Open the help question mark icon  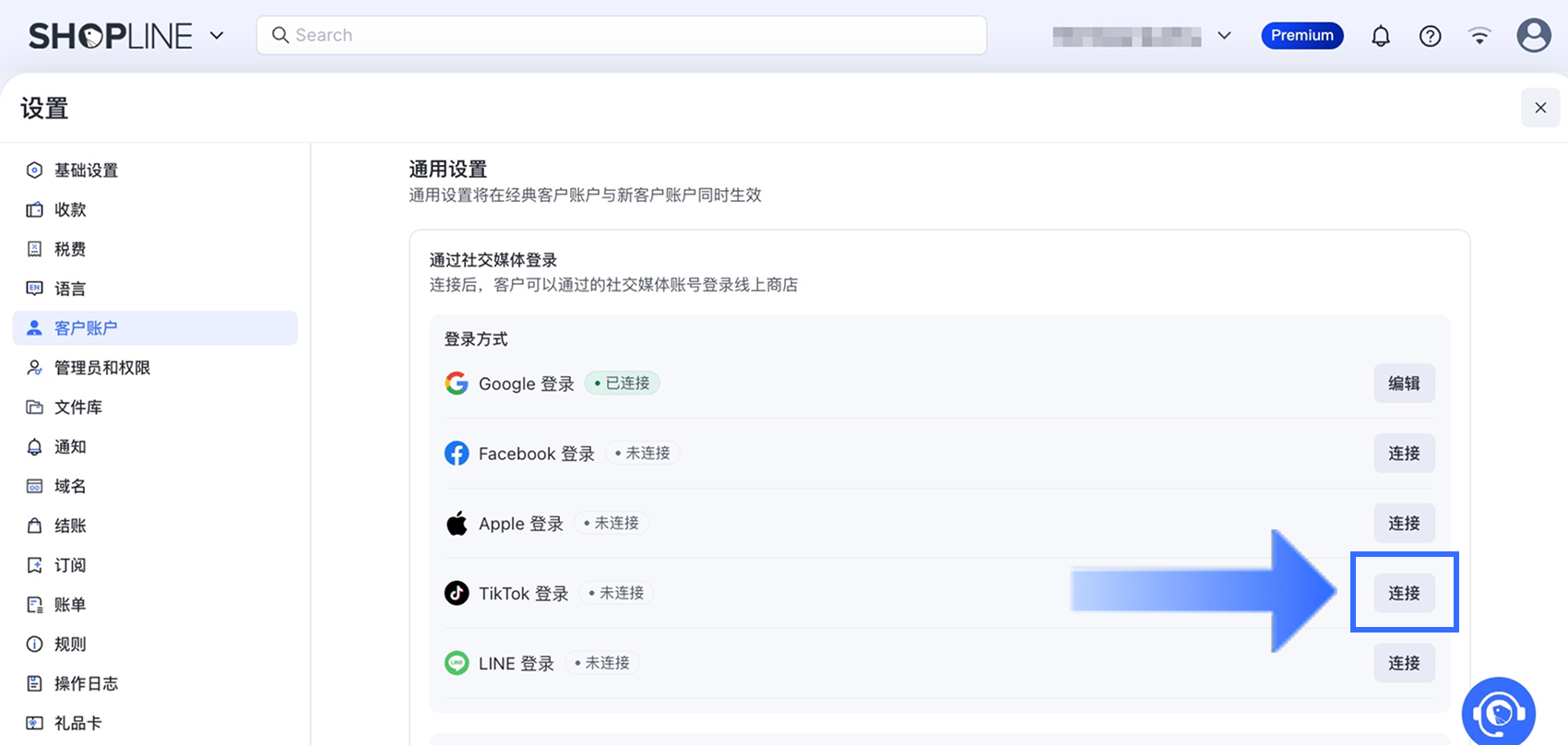(1430, 36)
